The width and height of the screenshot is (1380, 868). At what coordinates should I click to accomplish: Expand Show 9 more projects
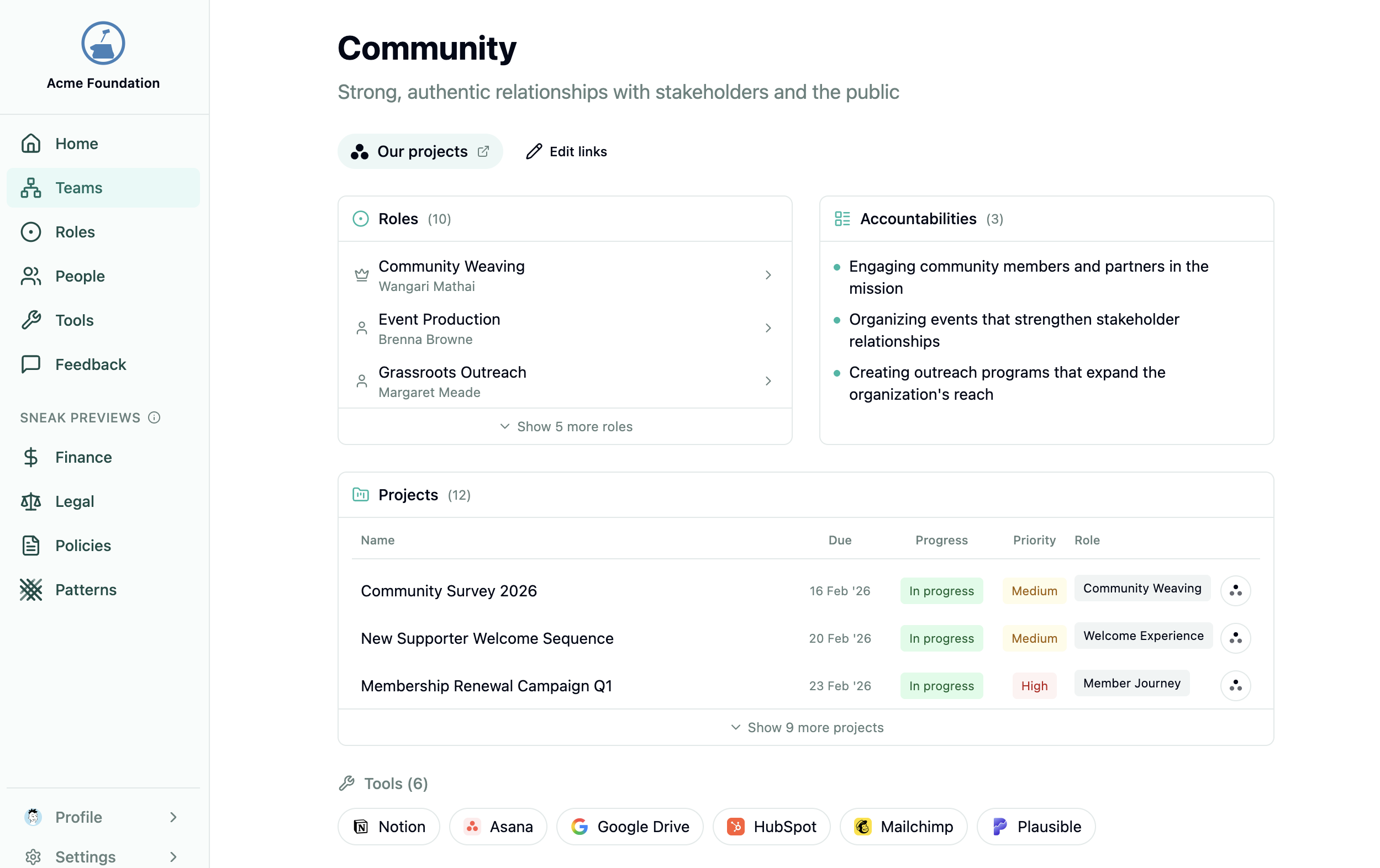point(806,727)
